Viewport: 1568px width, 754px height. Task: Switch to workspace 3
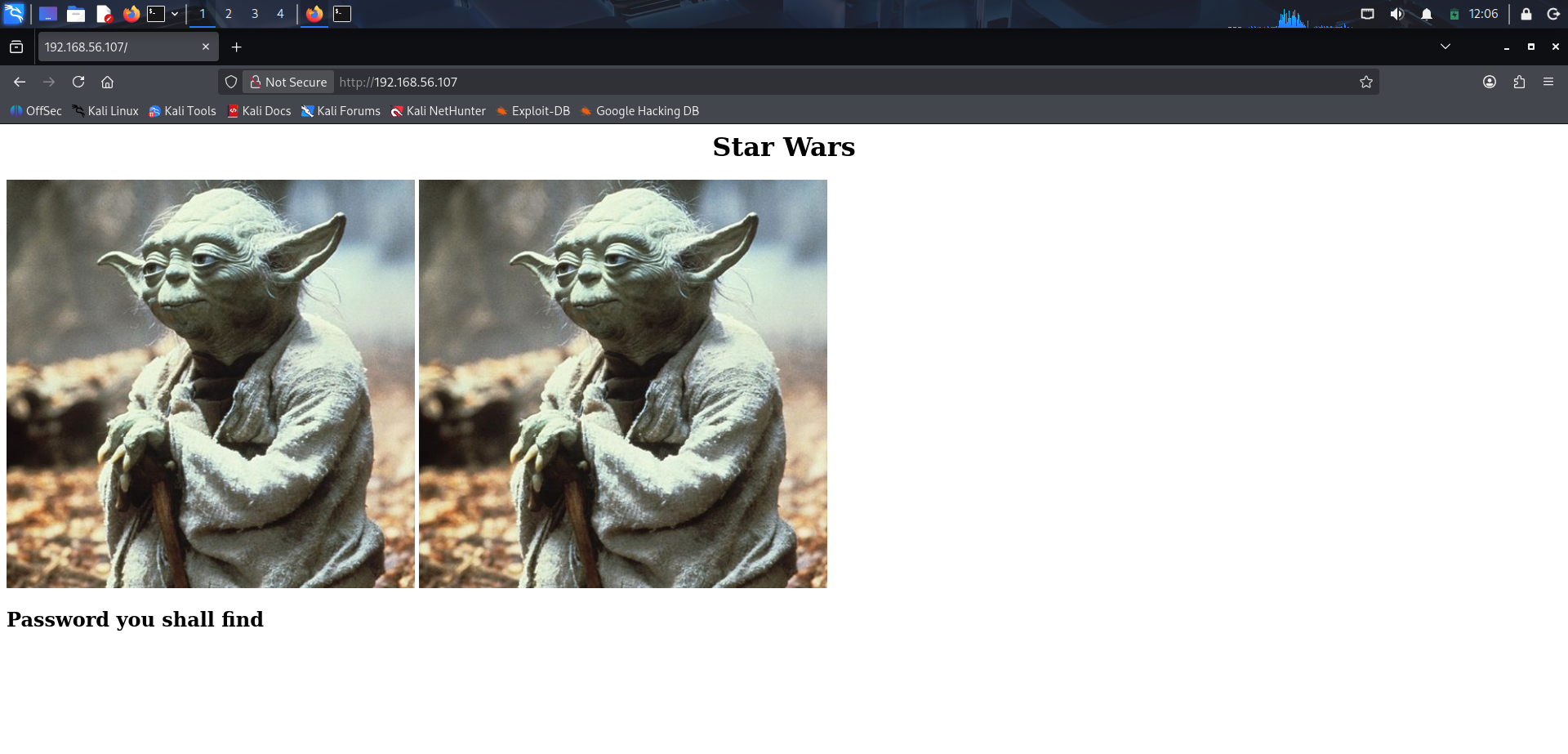[255, 14]
